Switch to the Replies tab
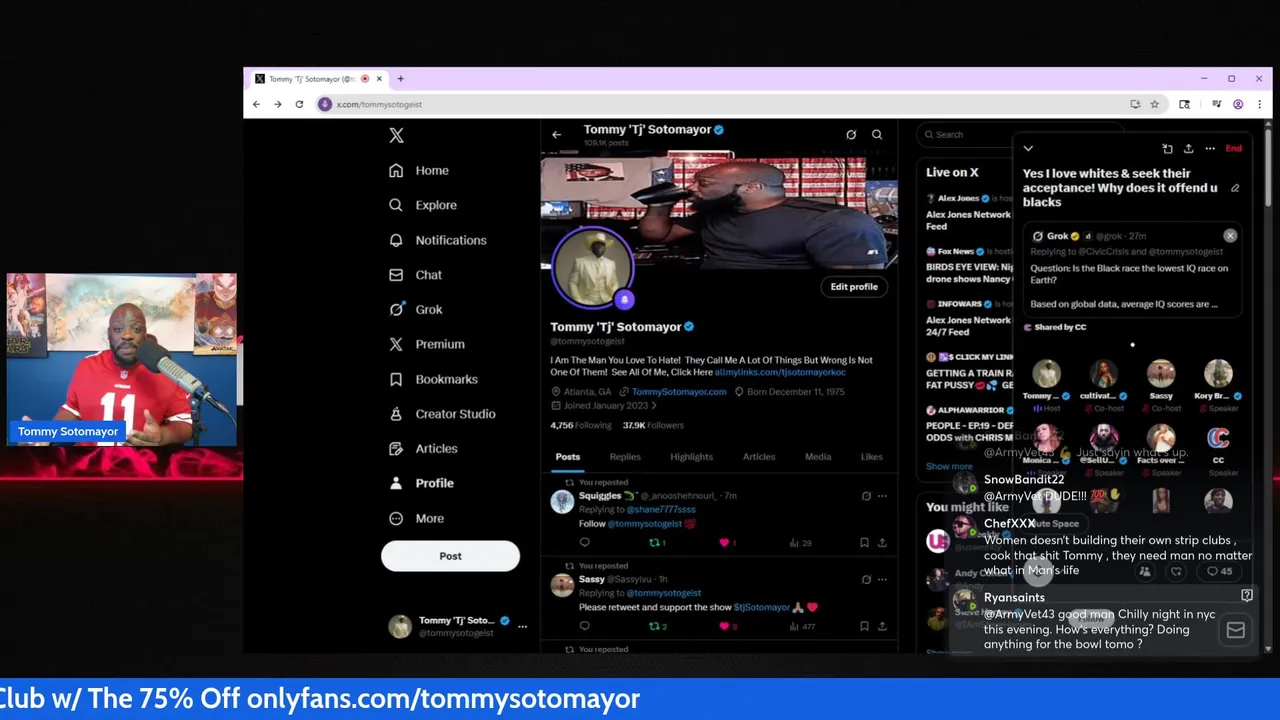This screenshot has width=1280, height=720. click(x=625, y=457)
